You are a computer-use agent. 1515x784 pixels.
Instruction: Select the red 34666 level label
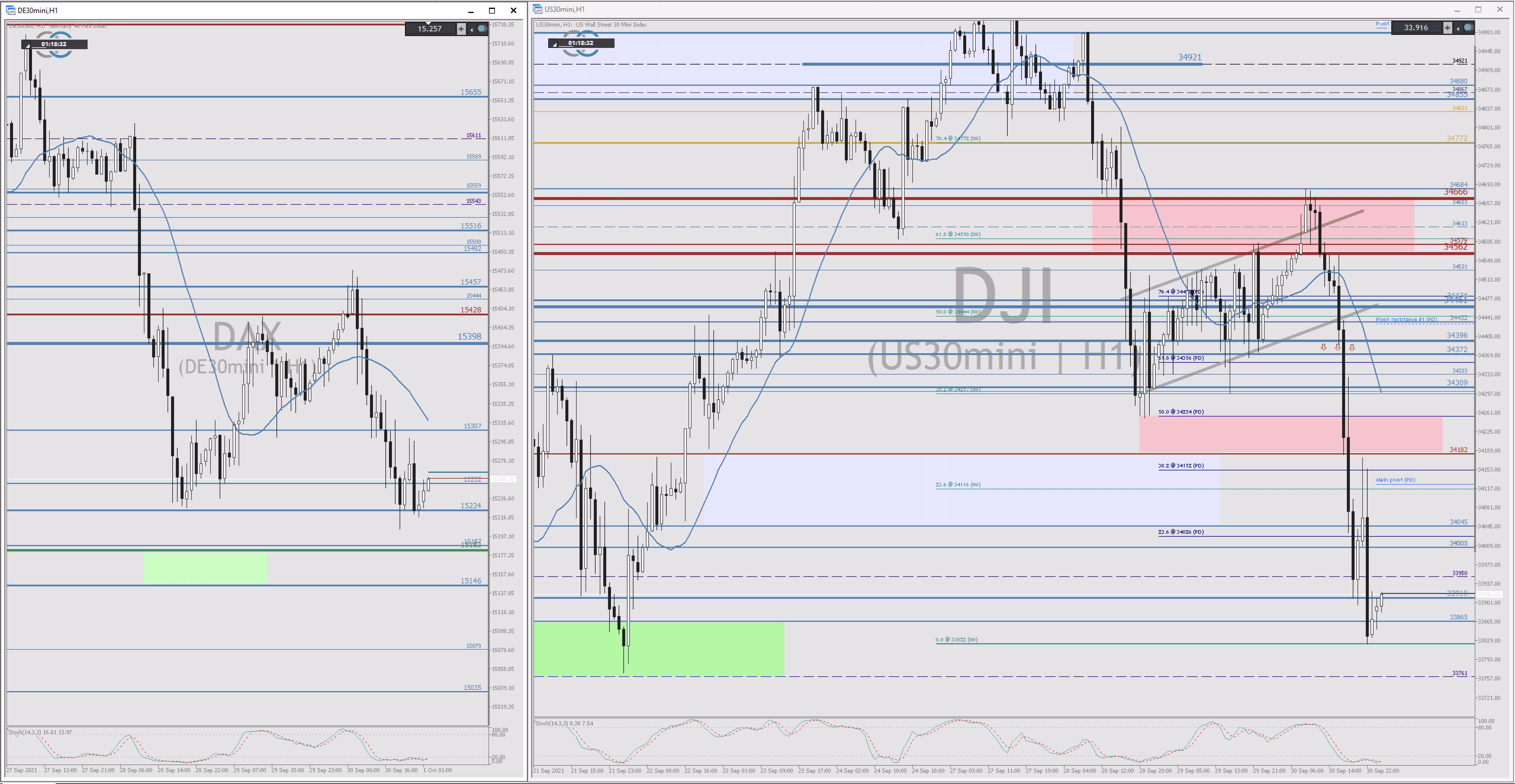[1456, 192]
